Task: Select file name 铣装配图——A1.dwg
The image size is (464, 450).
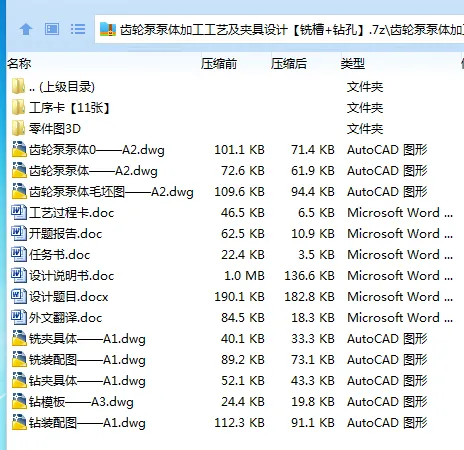Action: click(87, 360)
